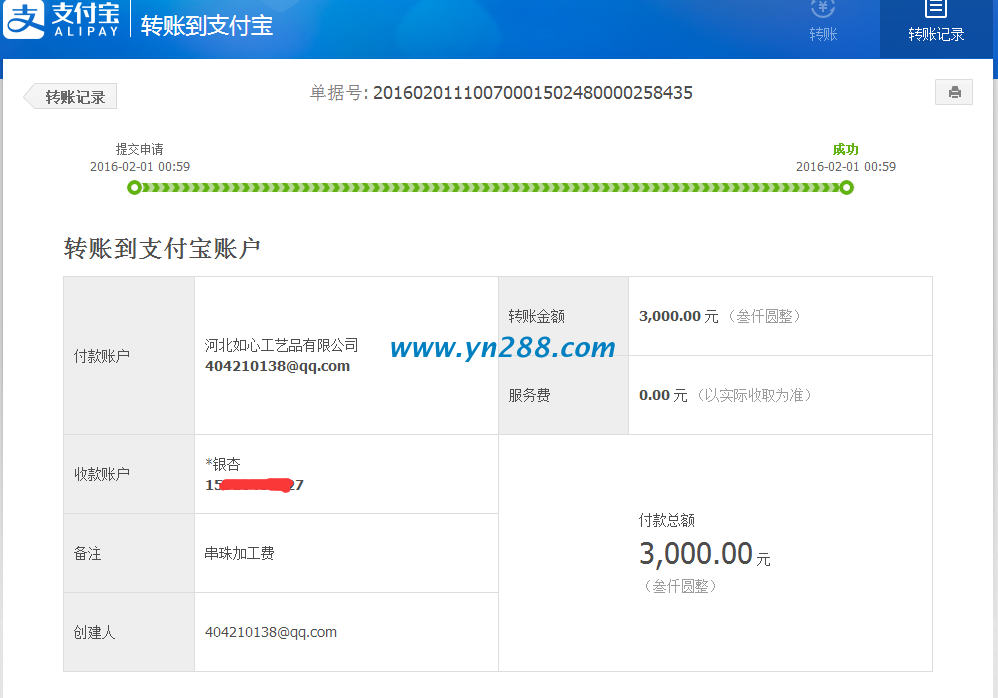This screenshot has width=998, height=698.
Task: Click the green 成功 endpoint dot on timeline
Action: pyautogui.click(x=847, y=187)
